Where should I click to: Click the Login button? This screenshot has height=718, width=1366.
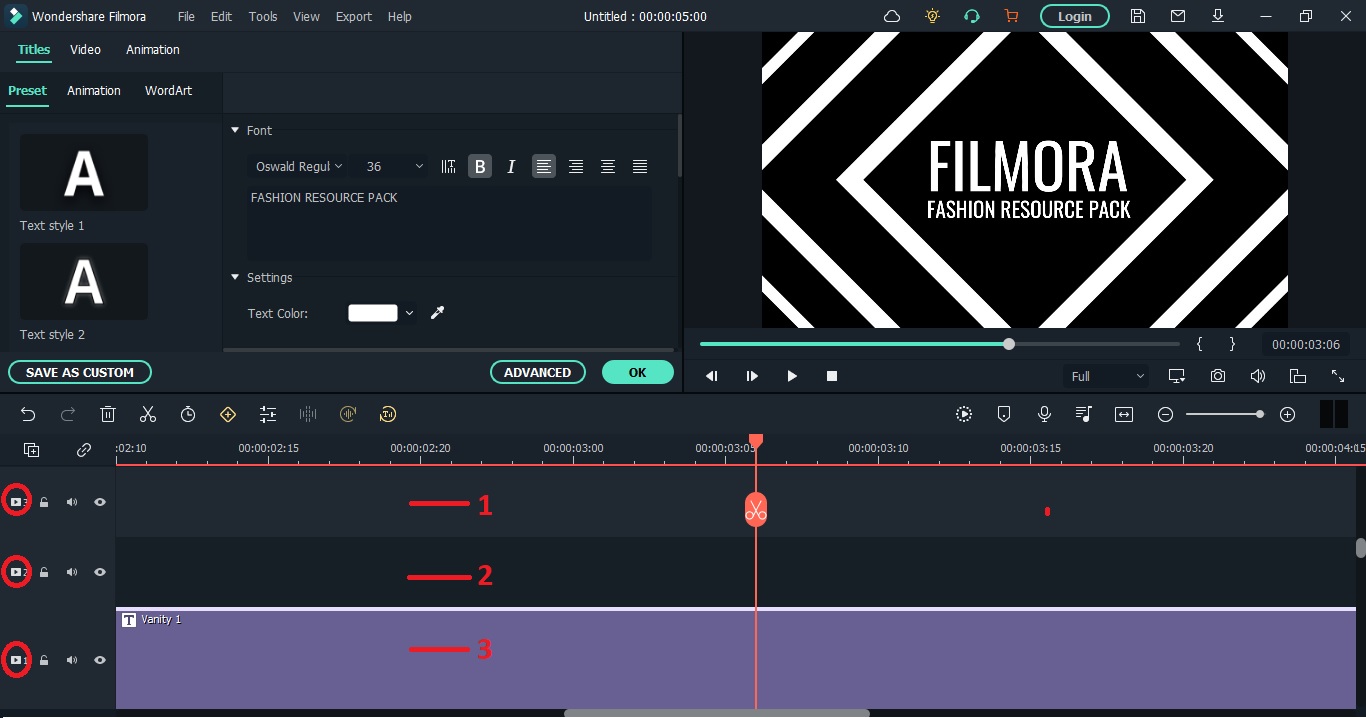point(1075,16)
